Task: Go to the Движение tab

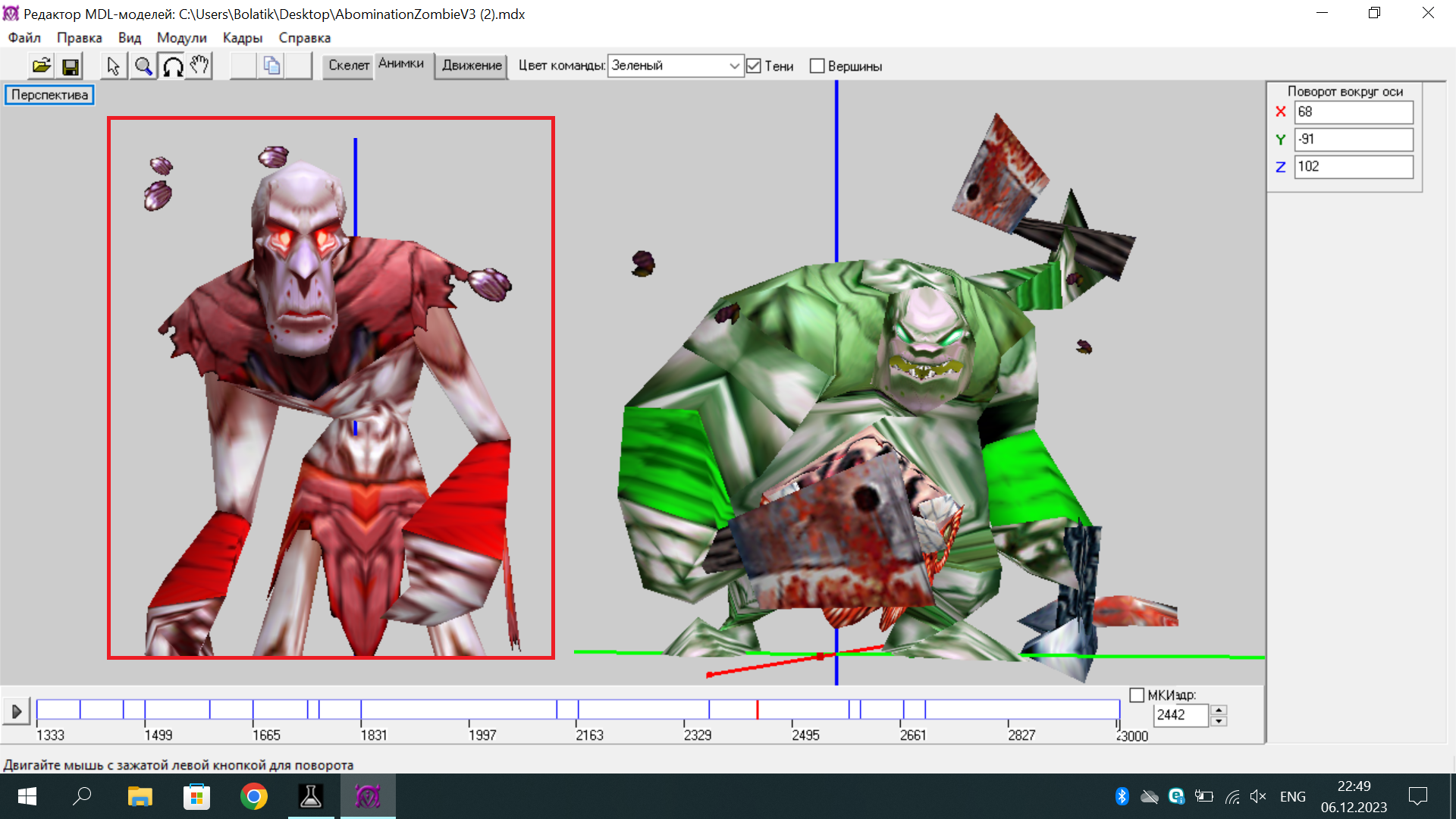Action: pos(472,66)
